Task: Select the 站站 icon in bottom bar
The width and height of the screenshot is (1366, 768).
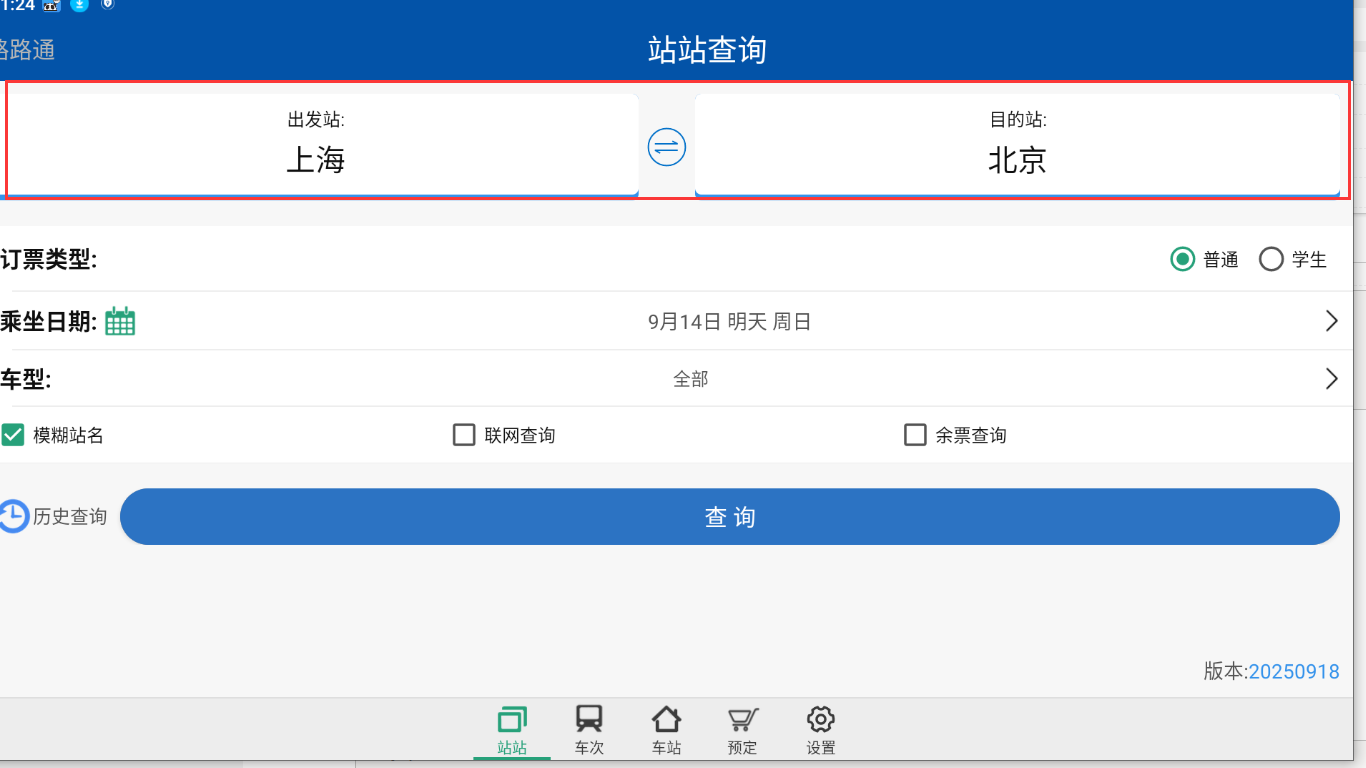Action: click(x=512, y=719)
